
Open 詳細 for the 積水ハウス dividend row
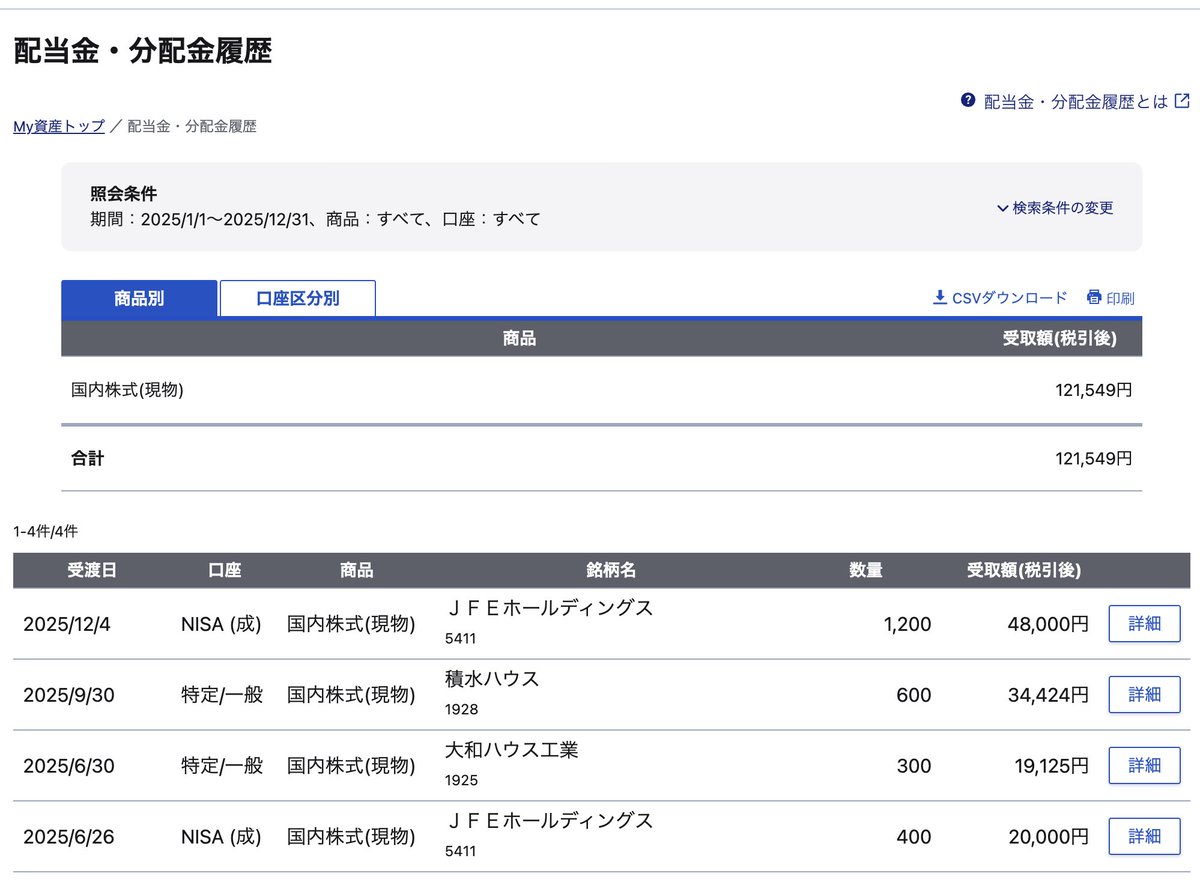pos(1144,694)
